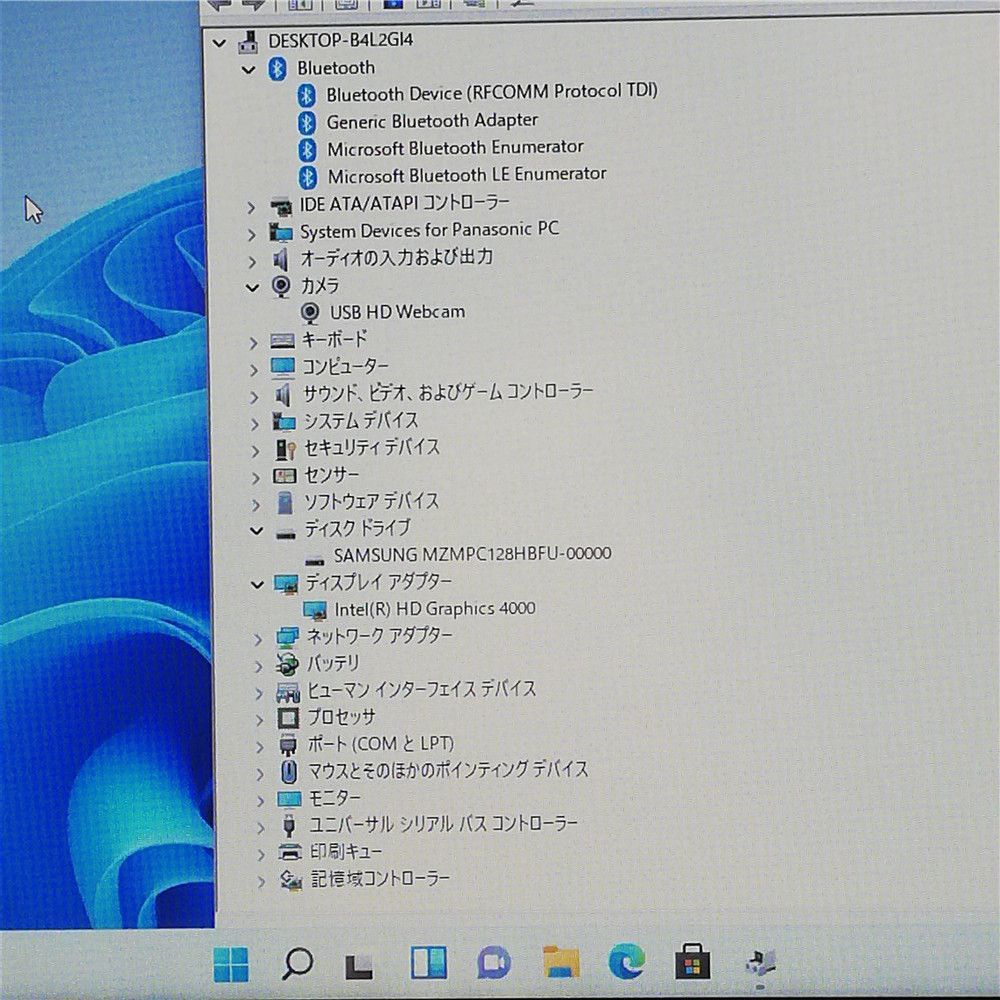
Task: Expand オーディオの入力および出力 chevron
Action: (x=253, y=261)
